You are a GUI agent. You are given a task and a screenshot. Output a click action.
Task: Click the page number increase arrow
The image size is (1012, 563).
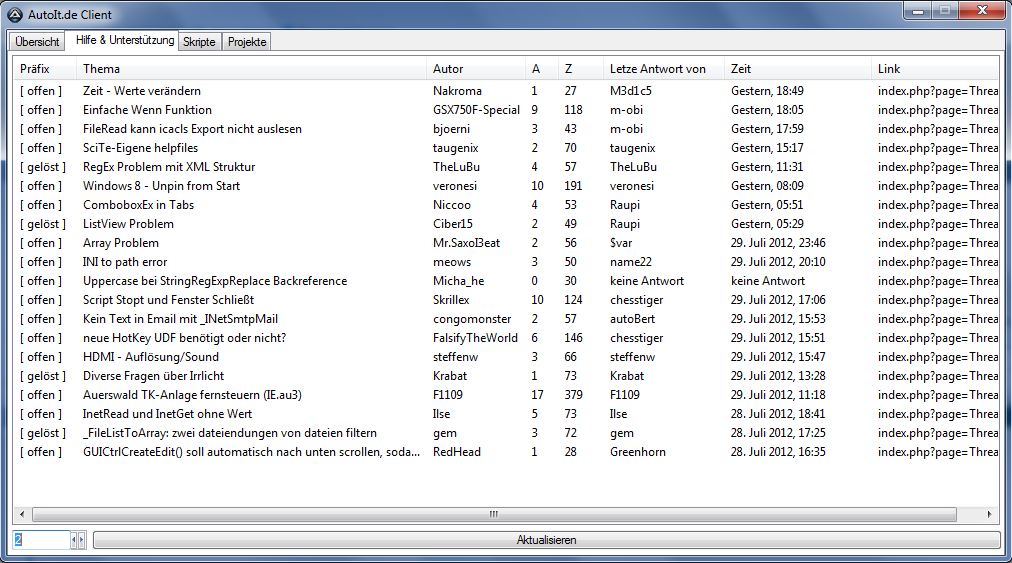point(82,540)
